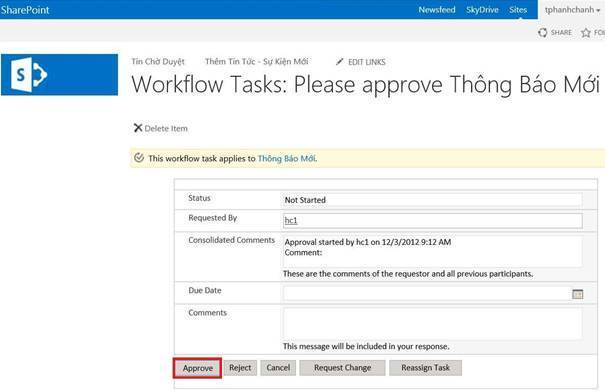
Task: Open SkyDrive in the top bar
Action: [482, 10]
